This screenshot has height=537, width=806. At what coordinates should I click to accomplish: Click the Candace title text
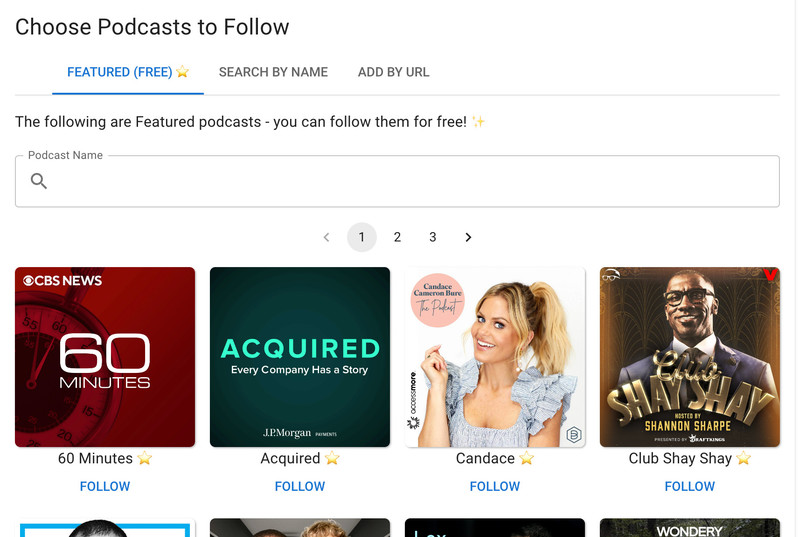point(485,458)
